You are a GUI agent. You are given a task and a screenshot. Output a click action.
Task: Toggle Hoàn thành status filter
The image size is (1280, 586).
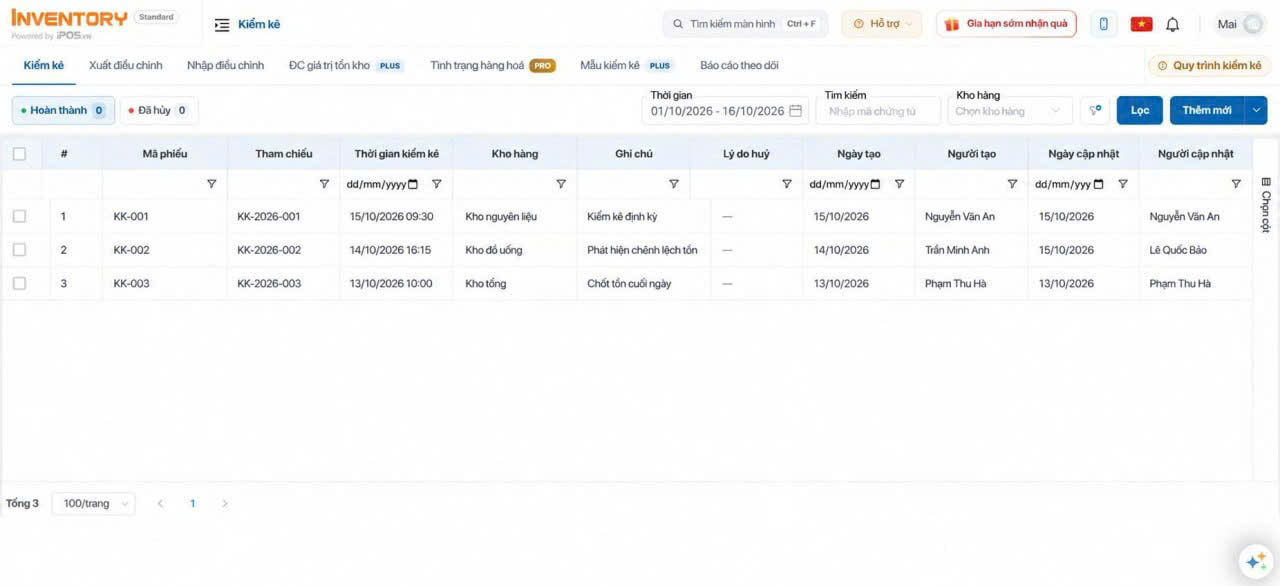(x=63, y=110)
